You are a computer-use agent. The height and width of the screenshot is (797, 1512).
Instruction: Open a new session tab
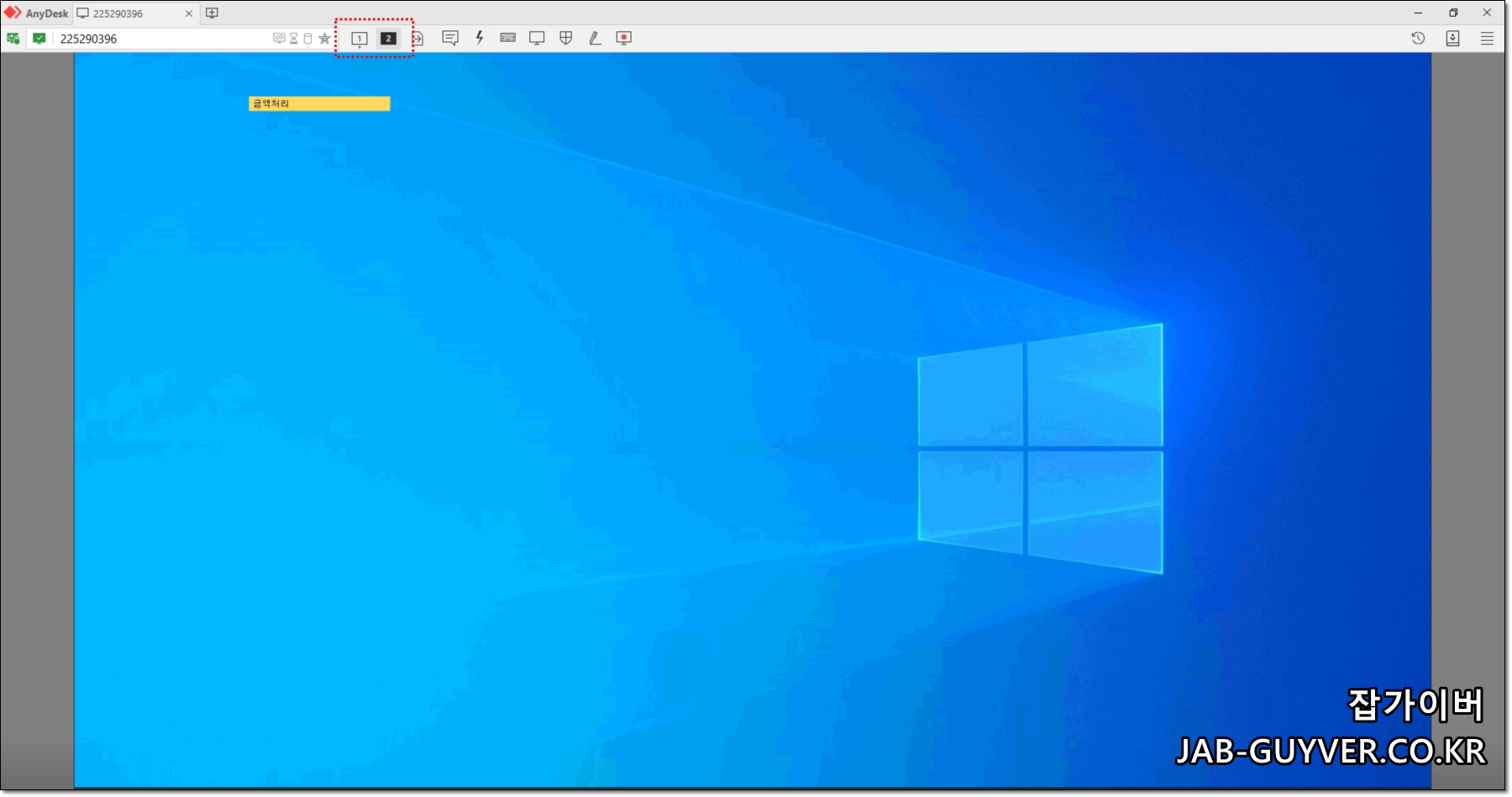coord(212,13)
